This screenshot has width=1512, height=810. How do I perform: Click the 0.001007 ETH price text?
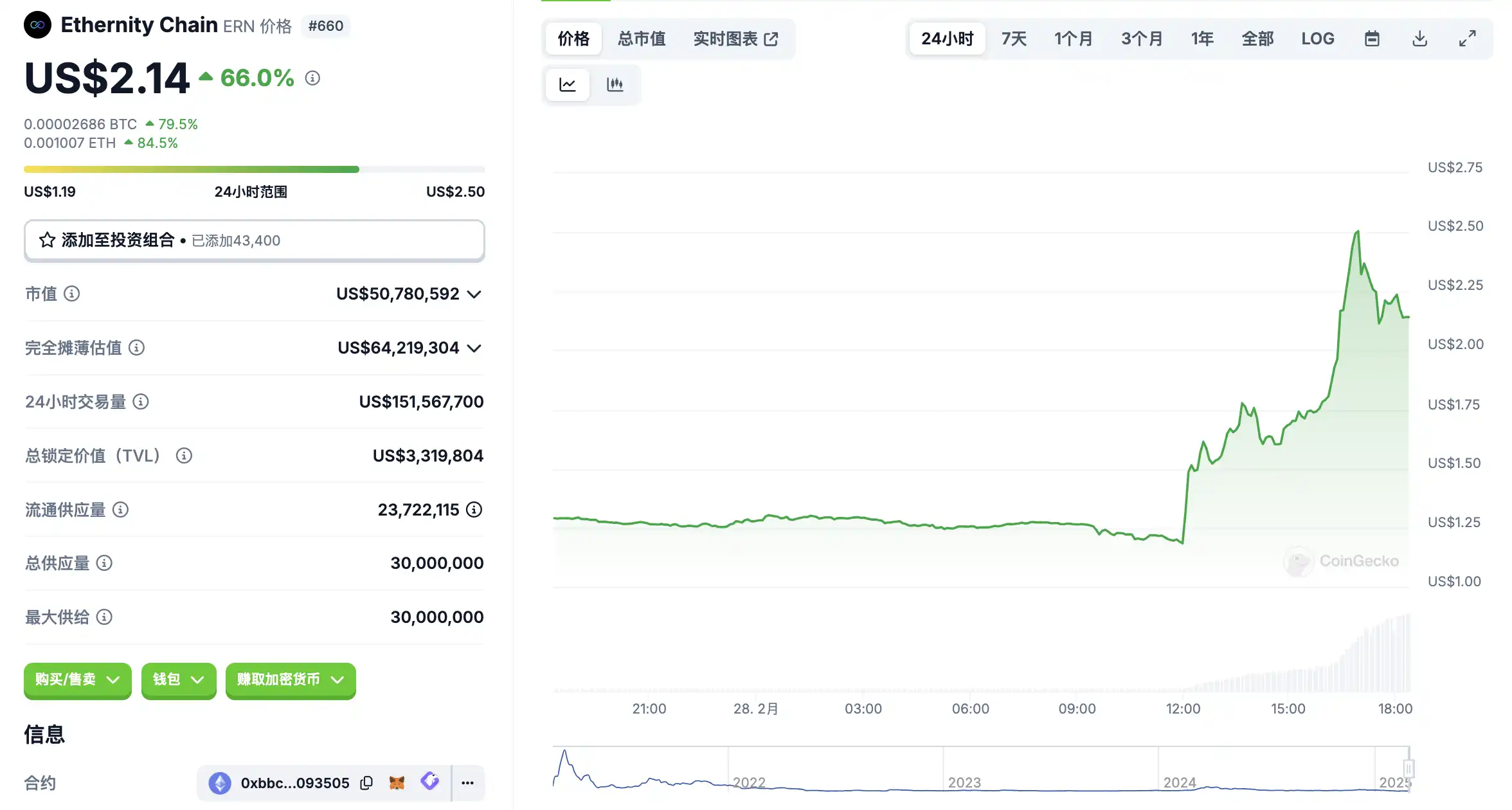[70, 143]
